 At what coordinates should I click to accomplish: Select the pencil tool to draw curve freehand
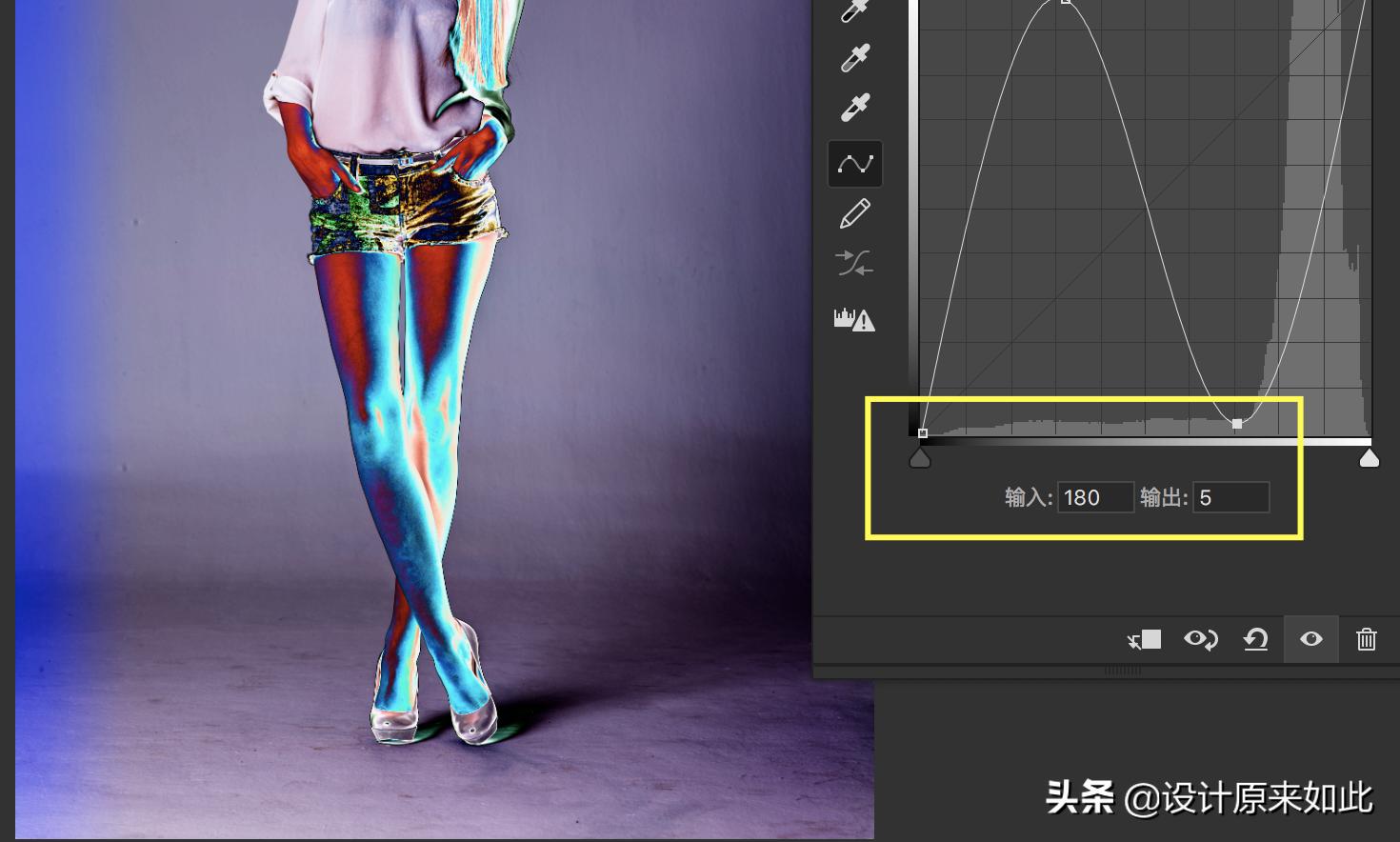(854, 213)
